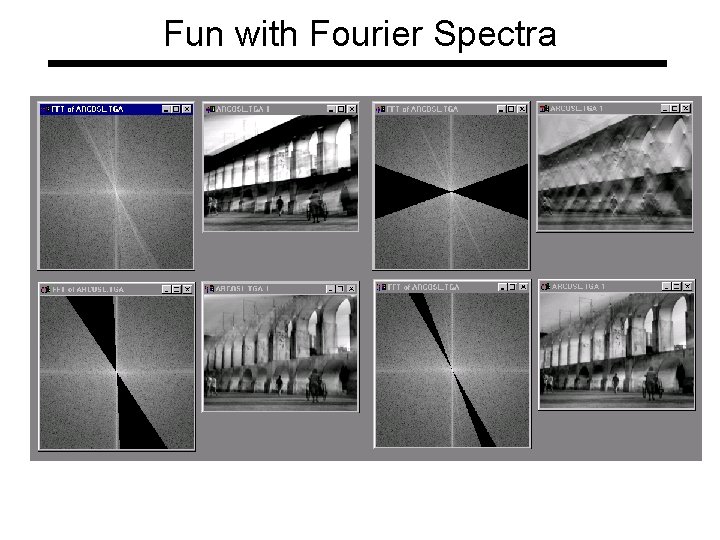
Task: Close the bowtie-masked FFT window
Action: 522,109
